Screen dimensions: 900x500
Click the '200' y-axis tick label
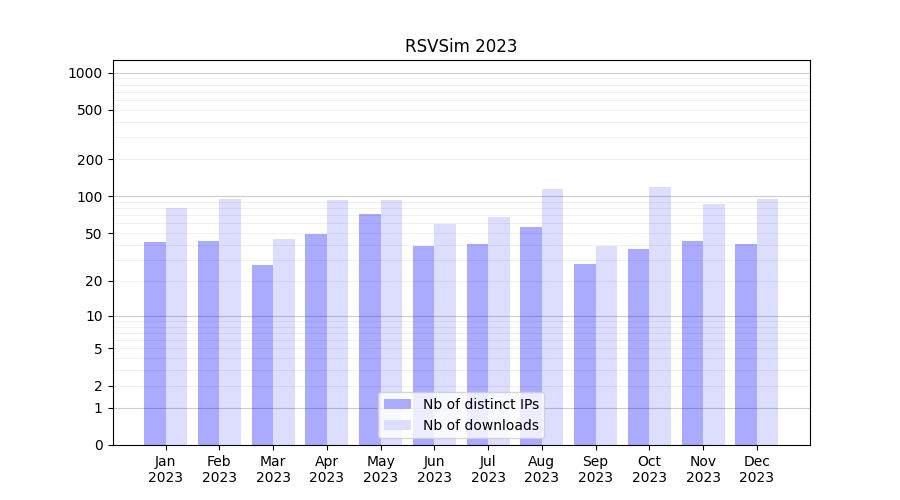pyautogui.click(x=90, y=160)
